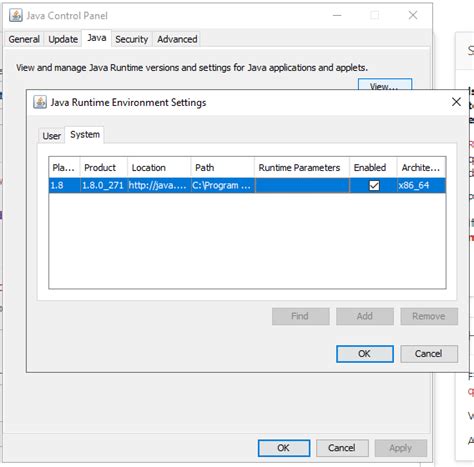This screenshot has height=467, width=474.
Task: Click the C:\Program path cell
Action: pyautogui.click(x=223, y=185)
